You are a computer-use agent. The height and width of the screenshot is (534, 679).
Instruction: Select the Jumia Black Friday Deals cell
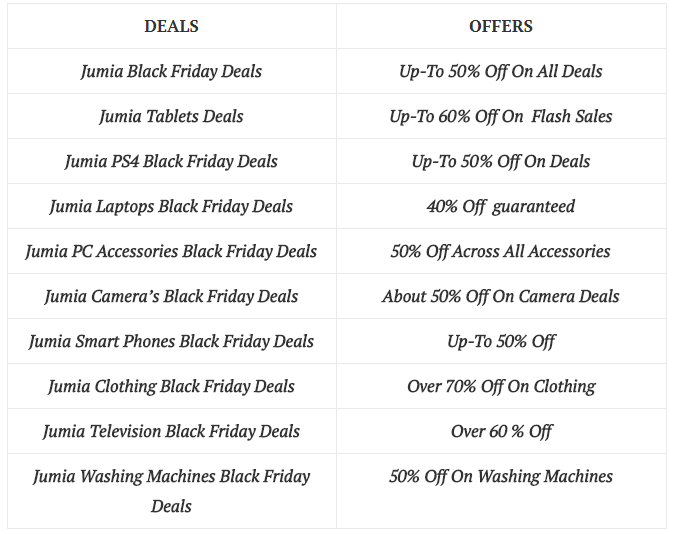coord(171,71)
